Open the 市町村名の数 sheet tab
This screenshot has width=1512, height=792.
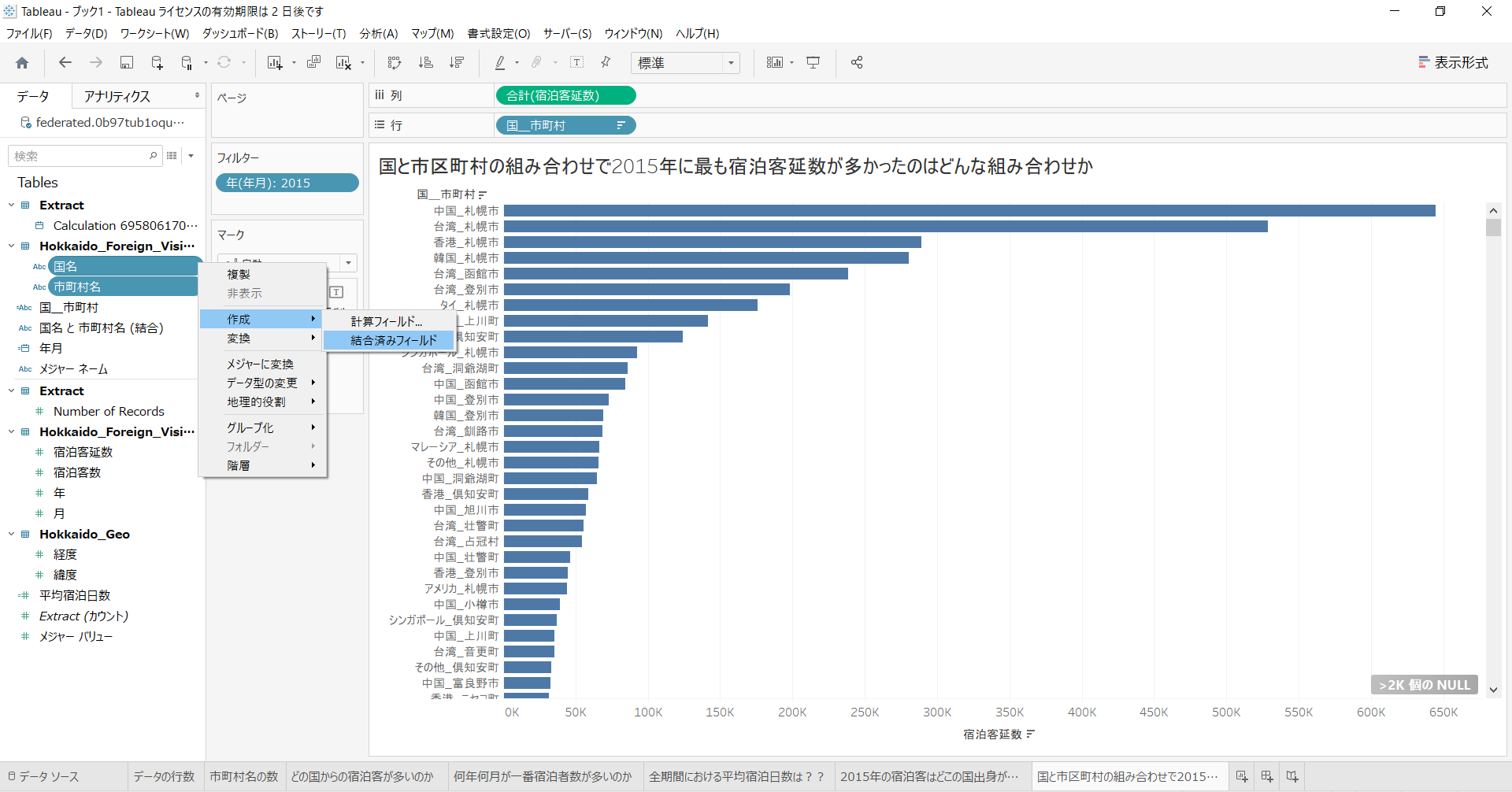click(x=244, y=777)
